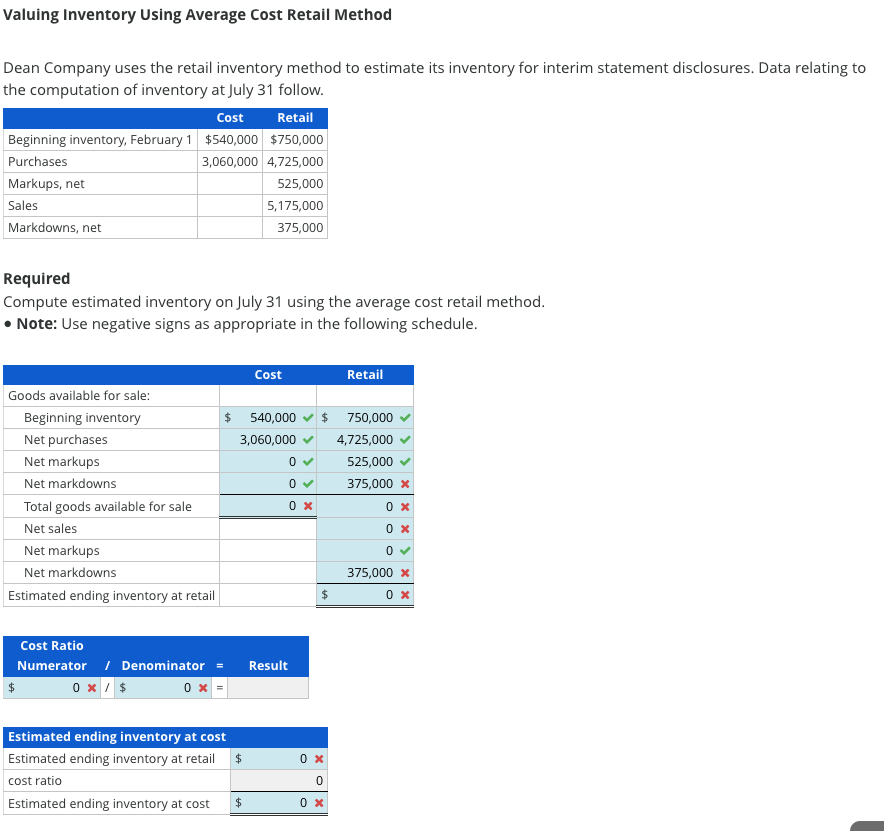Click the Estimated ending inventory at cost header bar

click(x=166, y=737)
